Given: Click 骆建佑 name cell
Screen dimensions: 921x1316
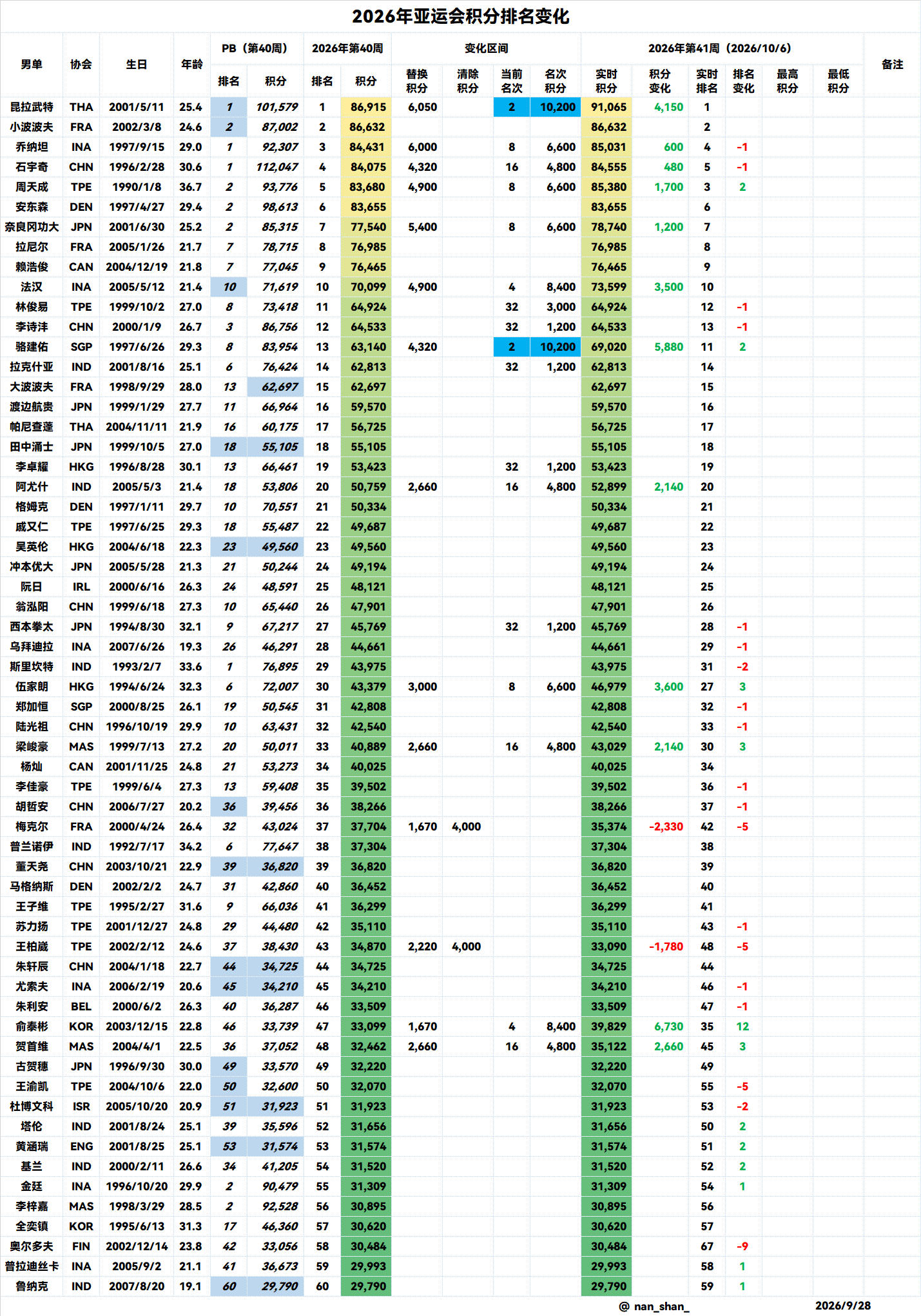Looking at the screenshot, I should click(32, 347).
